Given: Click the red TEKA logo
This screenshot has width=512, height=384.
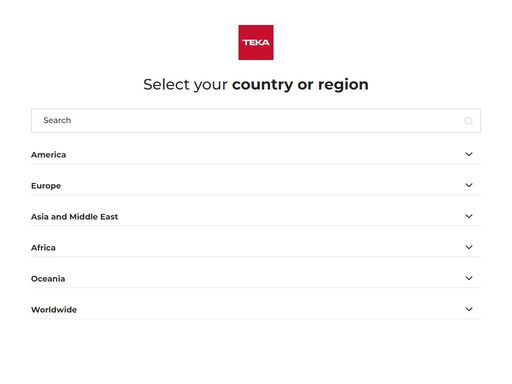Looking at the screenshot, I should [256, 42].
